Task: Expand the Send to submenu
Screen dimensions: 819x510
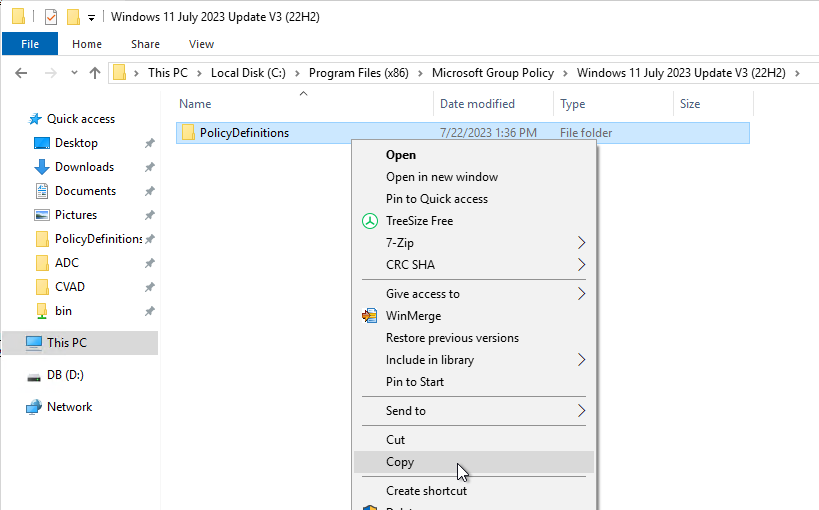Action: click(474, 411)
